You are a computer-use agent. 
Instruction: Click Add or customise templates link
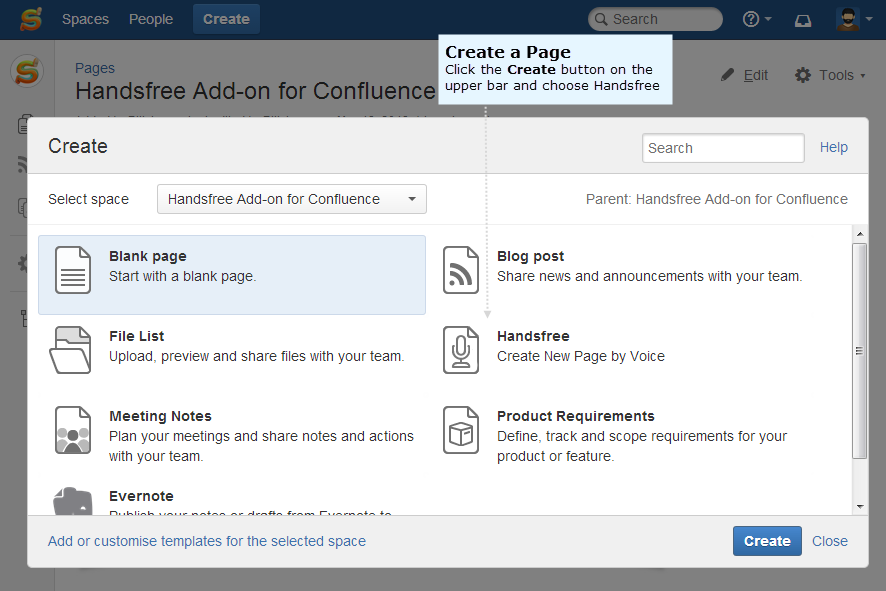tap(207, 541)
